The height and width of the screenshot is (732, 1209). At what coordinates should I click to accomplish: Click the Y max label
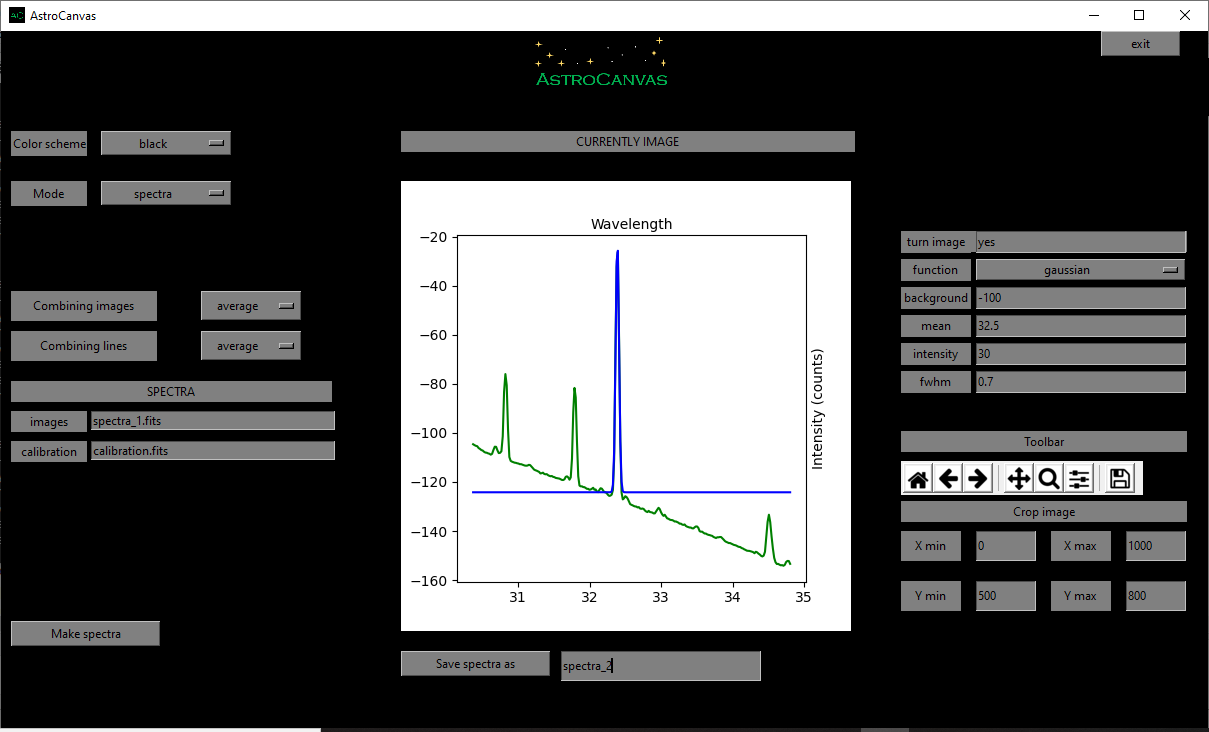(x=1081, y=596)
